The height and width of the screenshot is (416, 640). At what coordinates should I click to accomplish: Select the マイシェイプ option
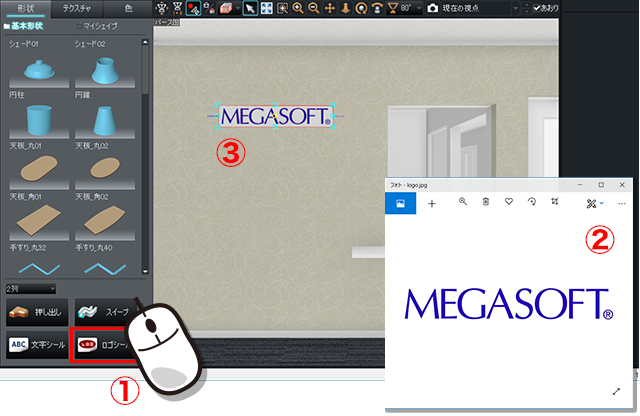coord(98,24)
